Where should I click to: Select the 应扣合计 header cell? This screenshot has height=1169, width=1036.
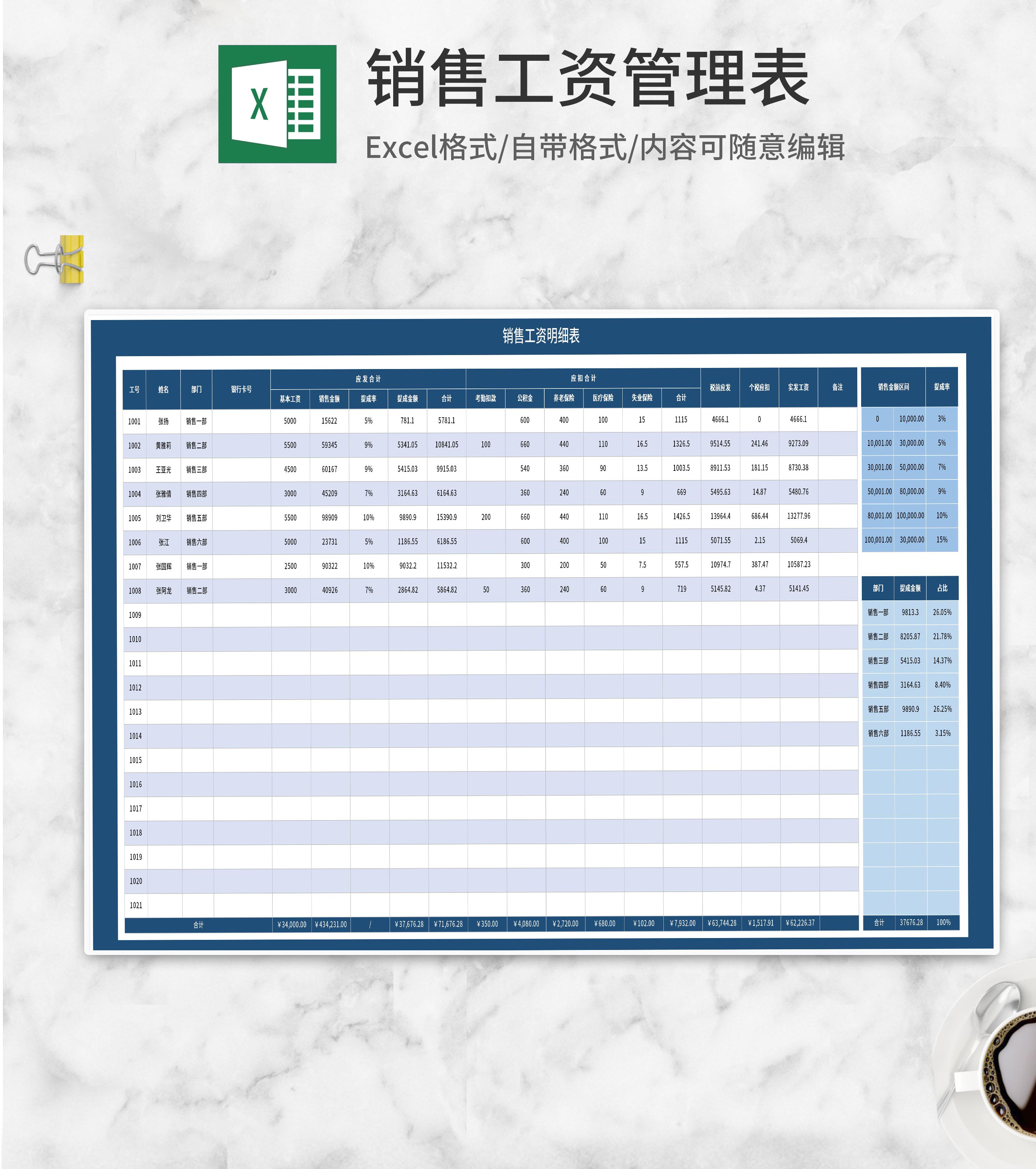click(x=583, y=378)
